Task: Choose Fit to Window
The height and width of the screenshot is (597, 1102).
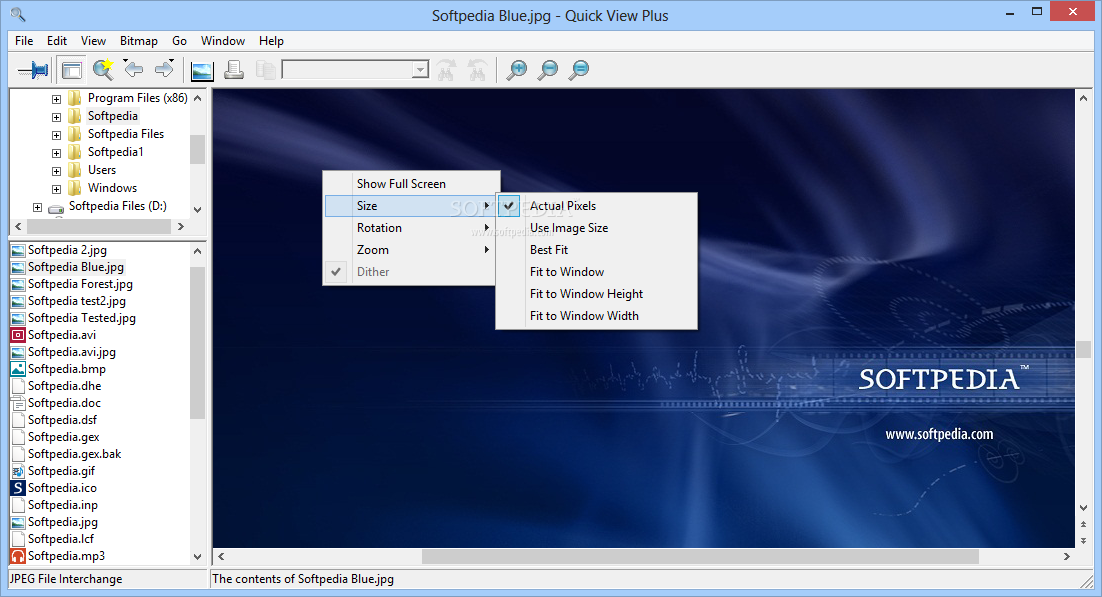Action: 597,271
